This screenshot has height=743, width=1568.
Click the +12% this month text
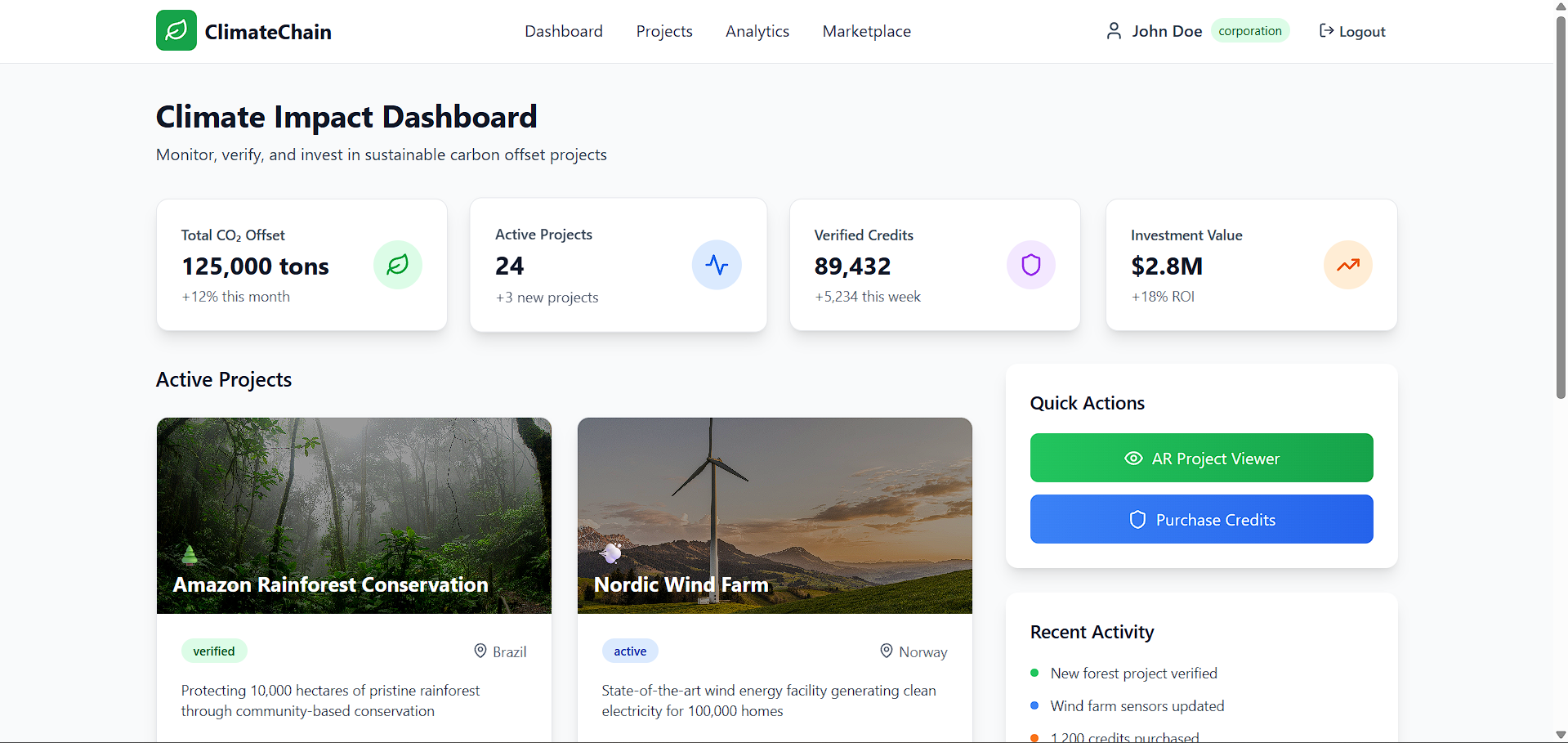click(235, 297)
